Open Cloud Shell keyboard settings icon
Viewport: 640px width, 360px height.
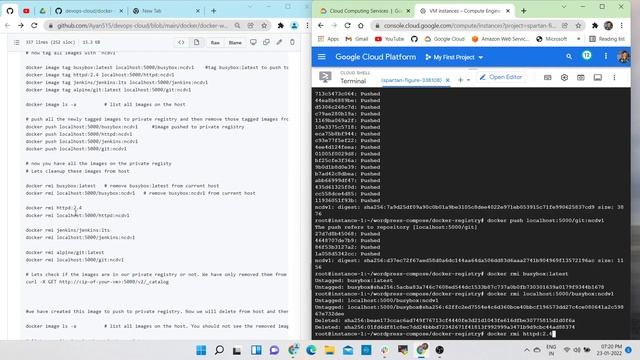(x=548, y=77)
